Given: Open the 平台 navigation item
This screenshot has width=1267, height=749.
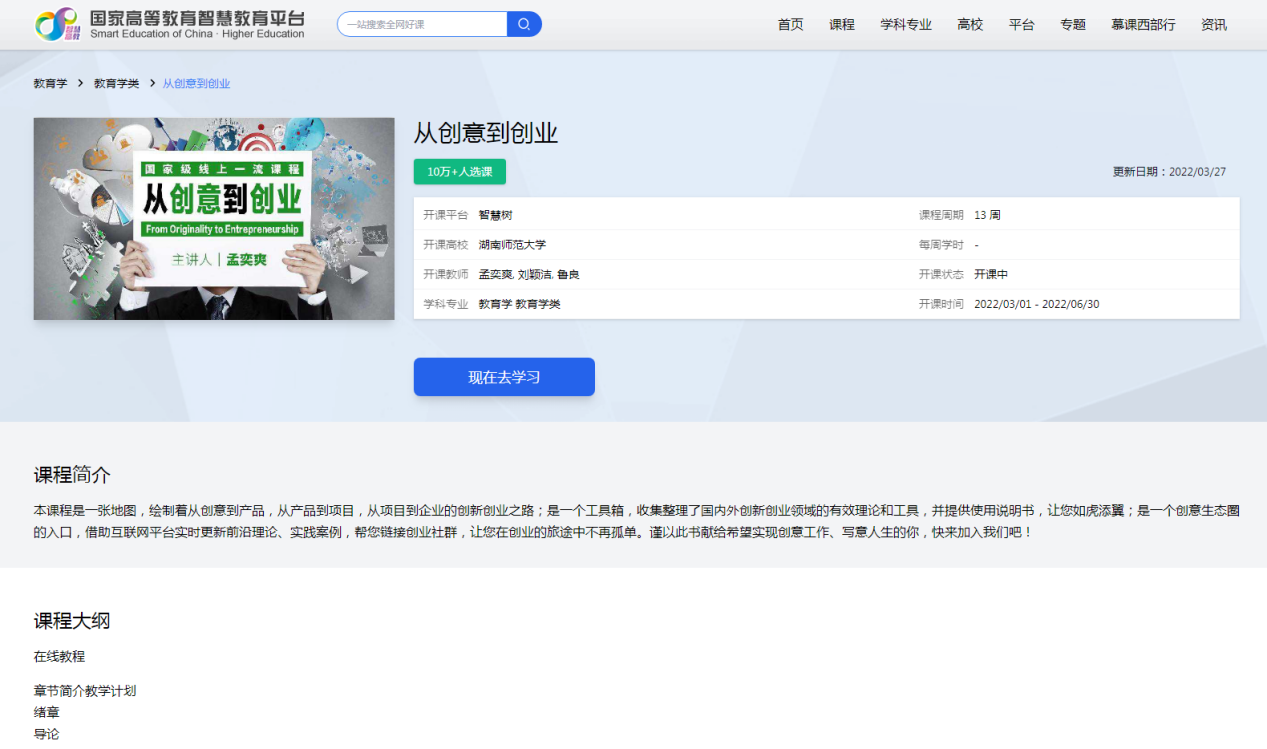Looking at the screenshot, I should pos(1022,25).
